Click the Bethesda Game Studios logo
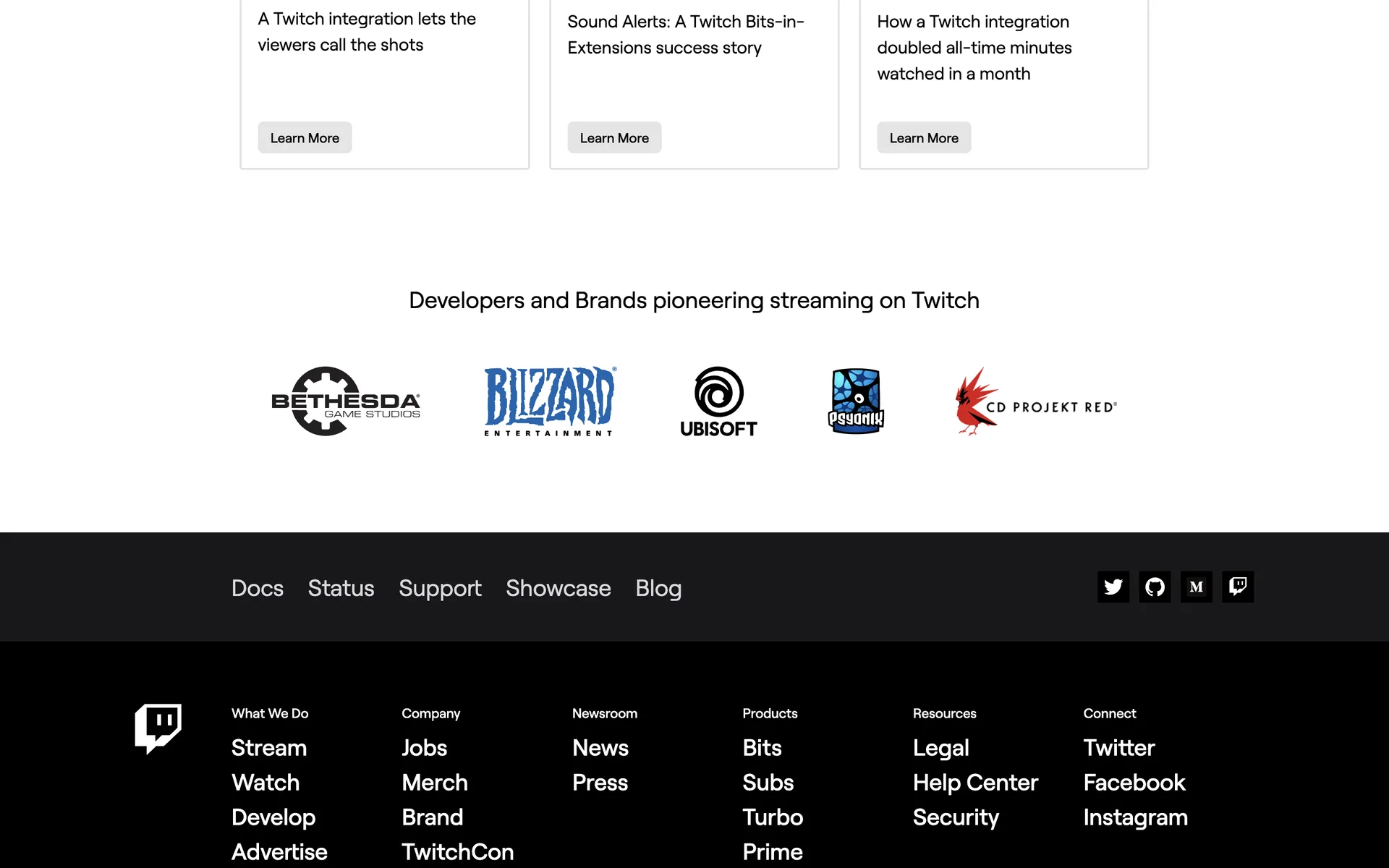 click(x=345, y=401)
